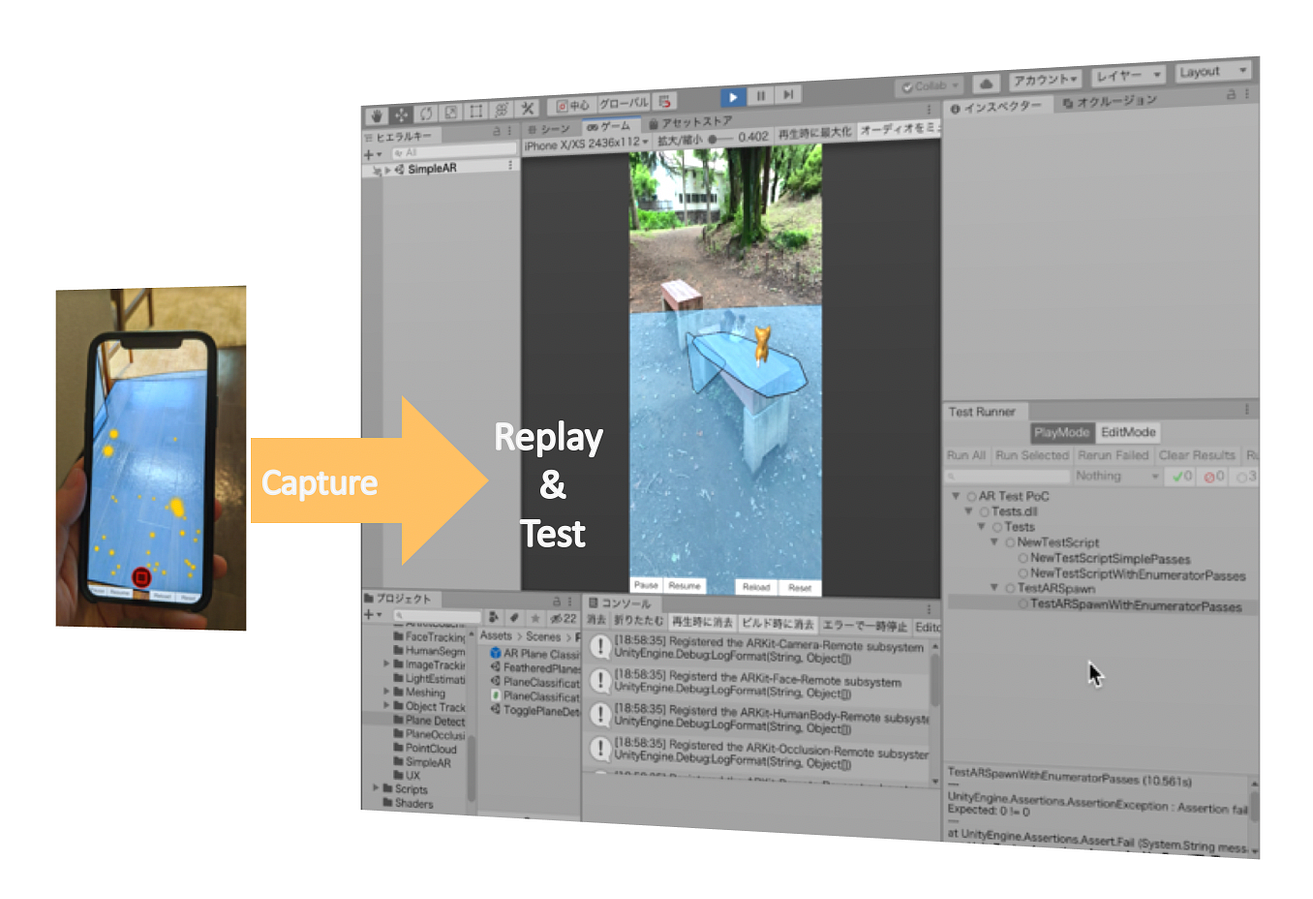Pause the editor playback
This screenshot has width=1313, height=899.
pyautogui.click(x=761, y=95)
